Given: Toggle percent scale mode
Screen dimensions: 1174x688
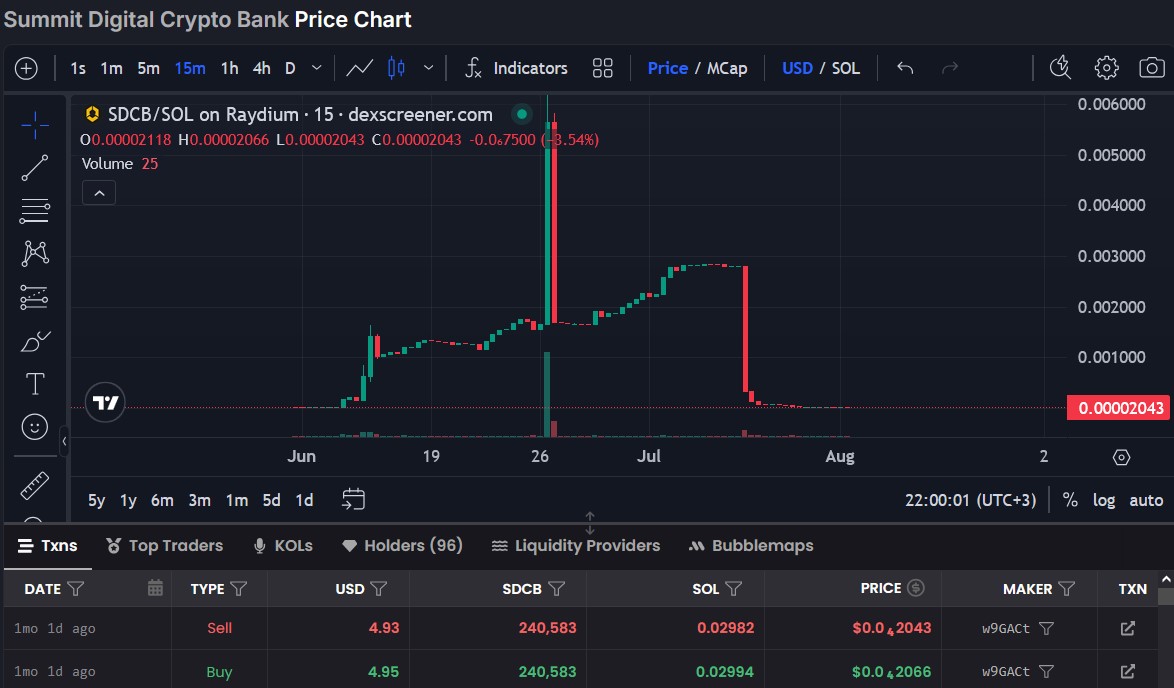Looking at the screenshot, I should tap(1071, 500).
